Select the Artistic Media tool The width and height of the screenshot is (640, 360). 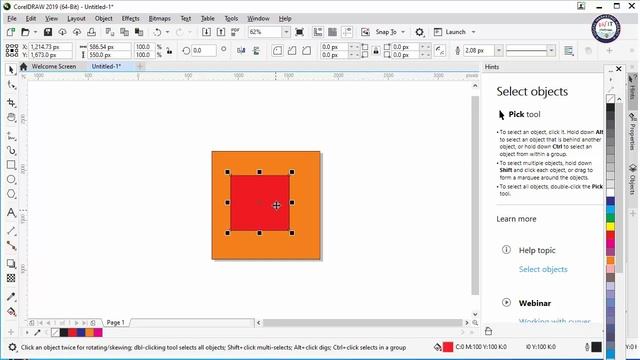coord(11,150)
